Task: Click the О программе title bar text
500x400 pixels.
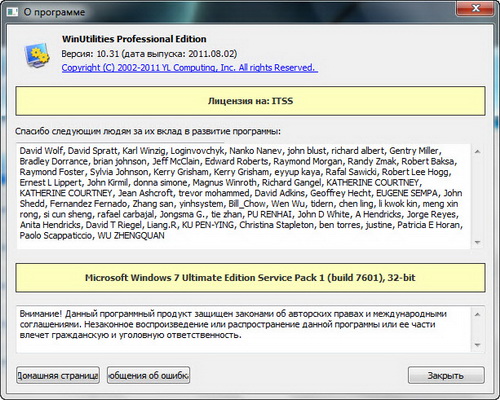Action: click(54, 12)
